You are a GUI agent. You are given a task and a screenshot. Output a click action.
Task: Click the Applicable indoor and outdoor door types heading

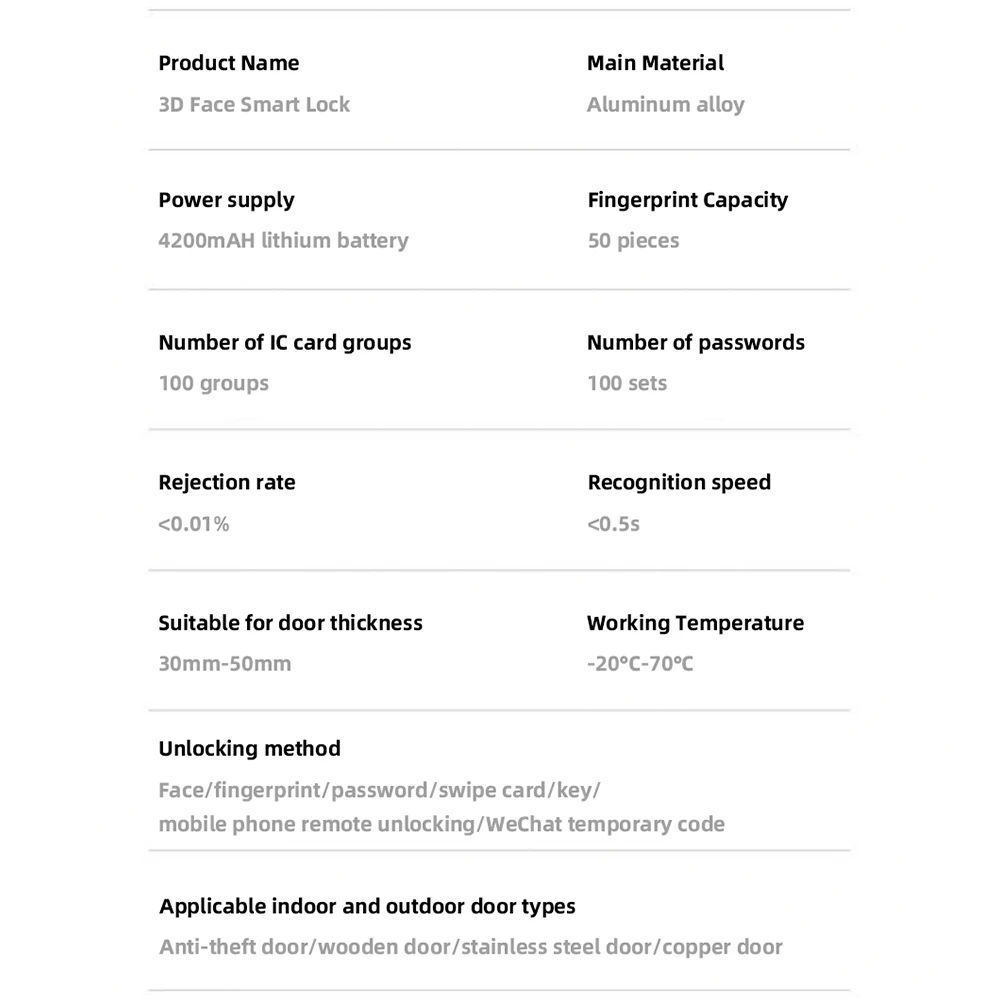point(367,907)
